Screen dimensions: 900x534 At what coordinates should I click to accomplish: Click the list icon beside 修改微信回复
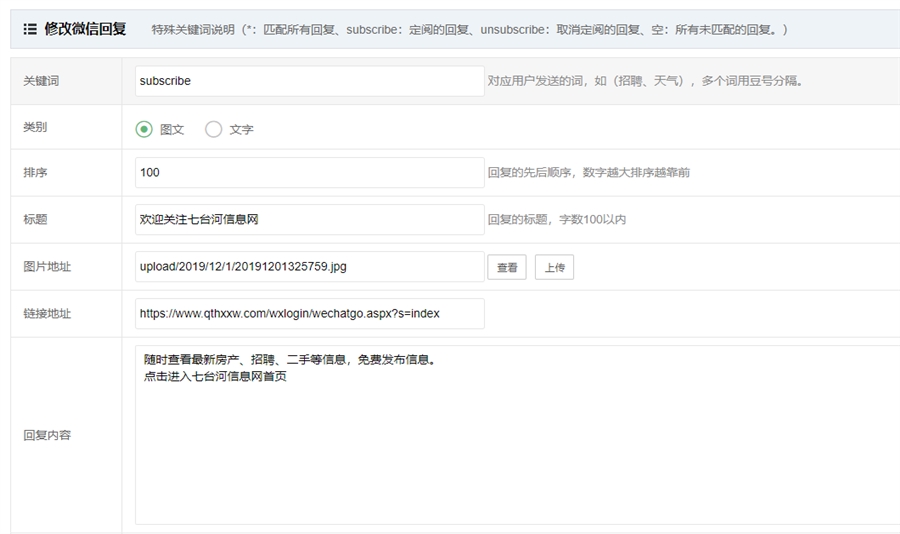[30, 30]
